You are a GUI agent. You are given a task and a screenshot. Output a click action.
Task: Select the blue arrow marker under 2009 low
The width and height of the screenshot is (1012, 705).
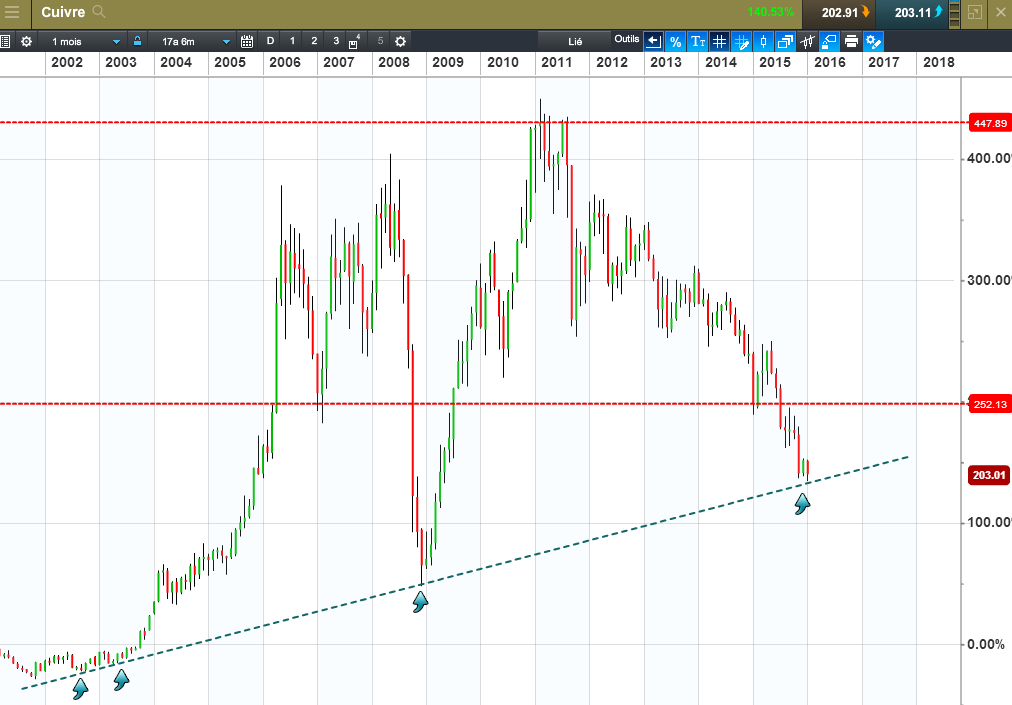[420, 602]
